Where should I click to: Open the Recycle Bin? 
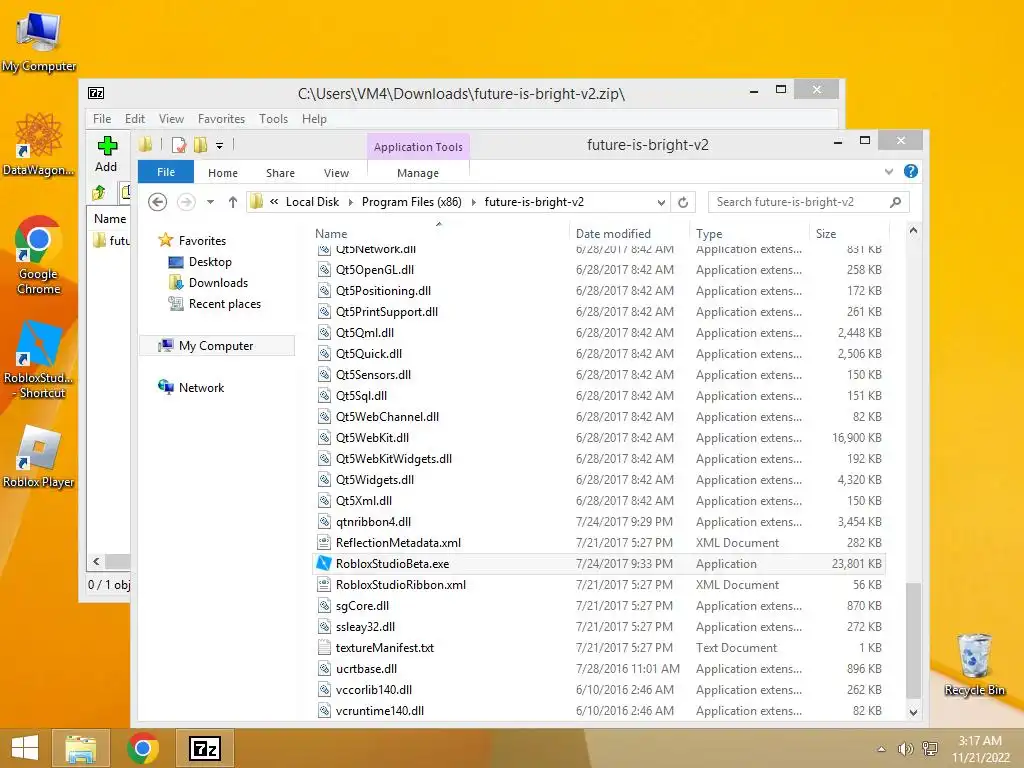point(974,665)
